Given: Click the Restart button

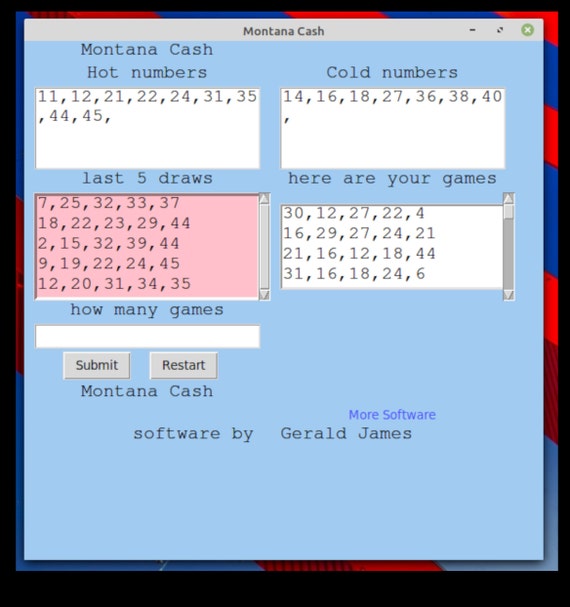Looking at the screenshot, I should (184, 365).
